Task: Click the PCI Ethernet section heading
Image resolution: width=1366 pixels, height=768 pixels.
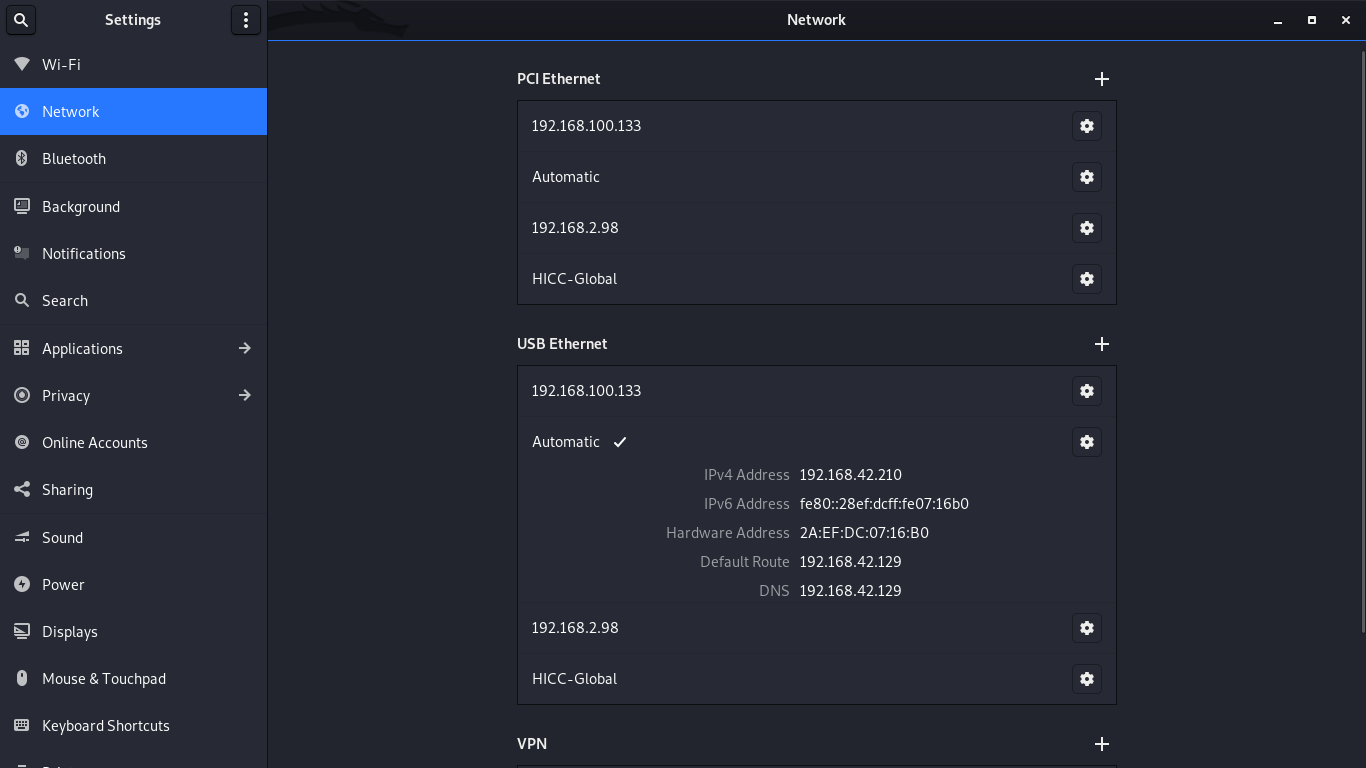Action: (x=558, y=79)
